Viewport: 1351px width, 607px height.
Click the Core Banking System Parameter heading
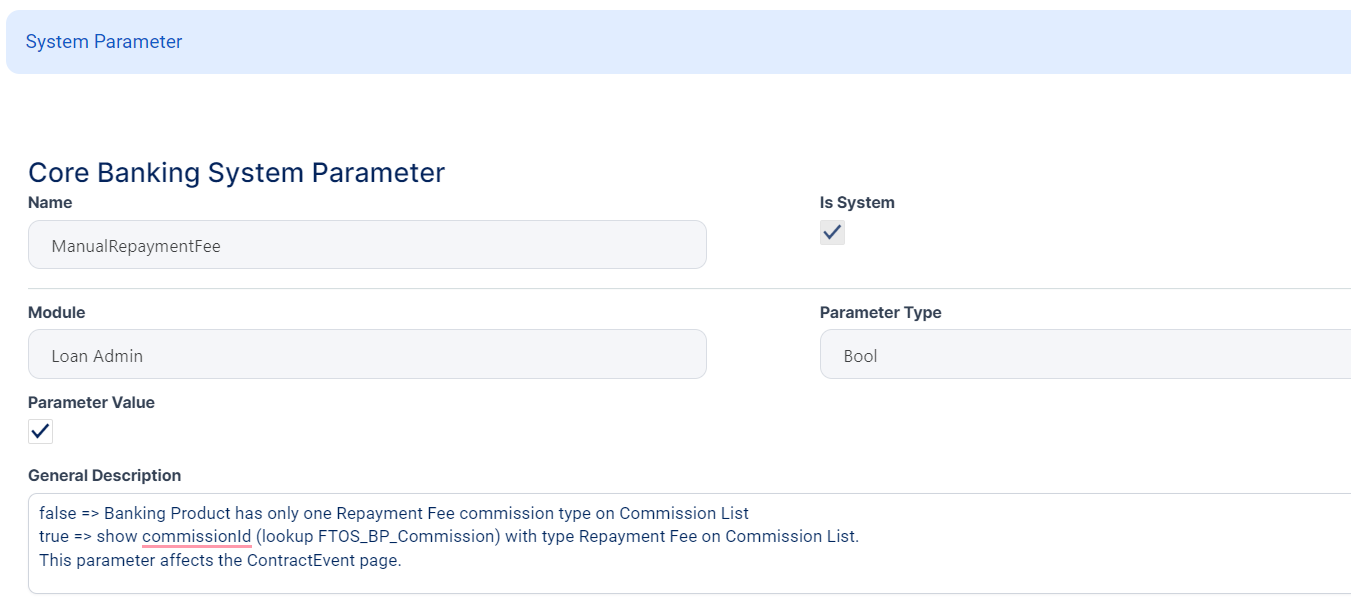[236, 172]
